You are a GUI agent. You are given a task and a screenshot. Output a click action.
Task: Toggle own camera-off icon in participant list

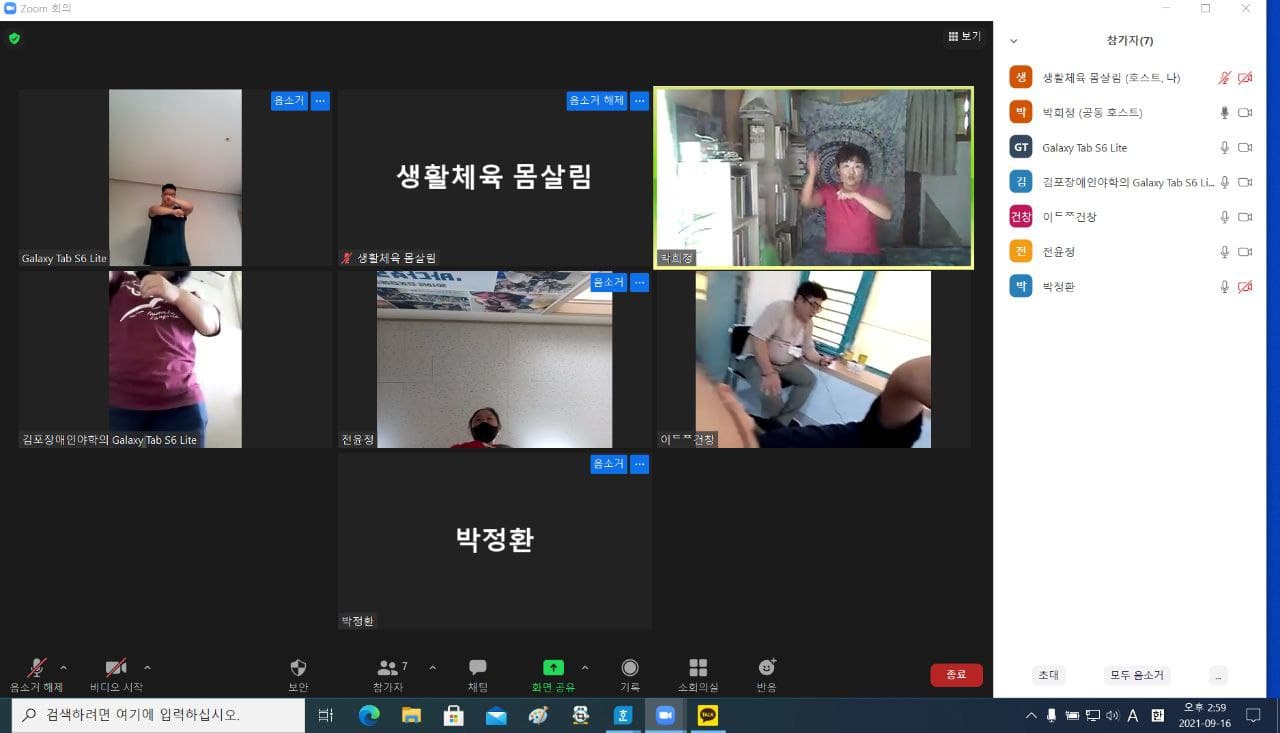[x=1245, y=77]
